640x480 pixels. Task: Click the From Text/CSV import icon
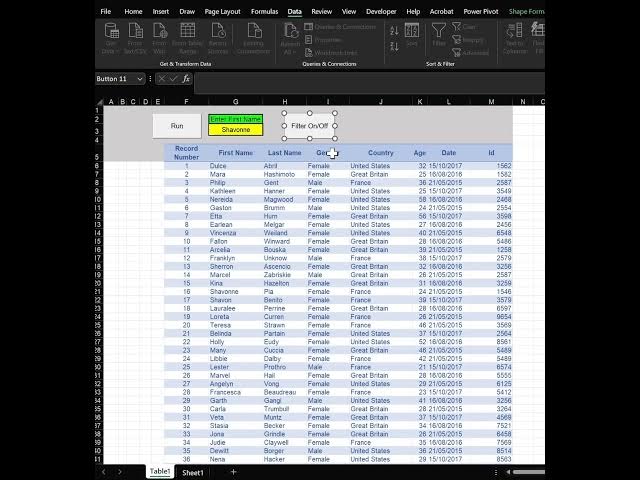point(135,38)
